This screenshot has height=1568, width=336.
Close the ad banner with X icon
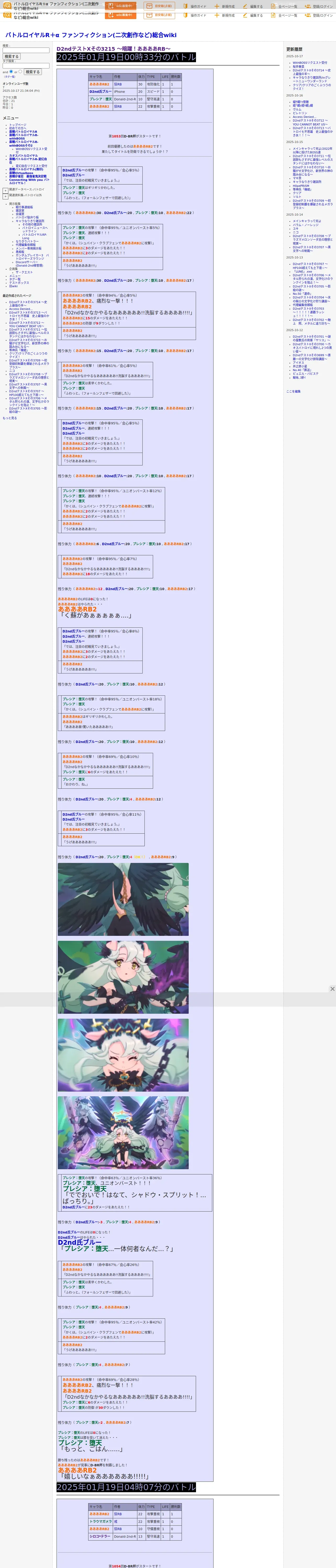pyautogui.click(x=332, y=989)
